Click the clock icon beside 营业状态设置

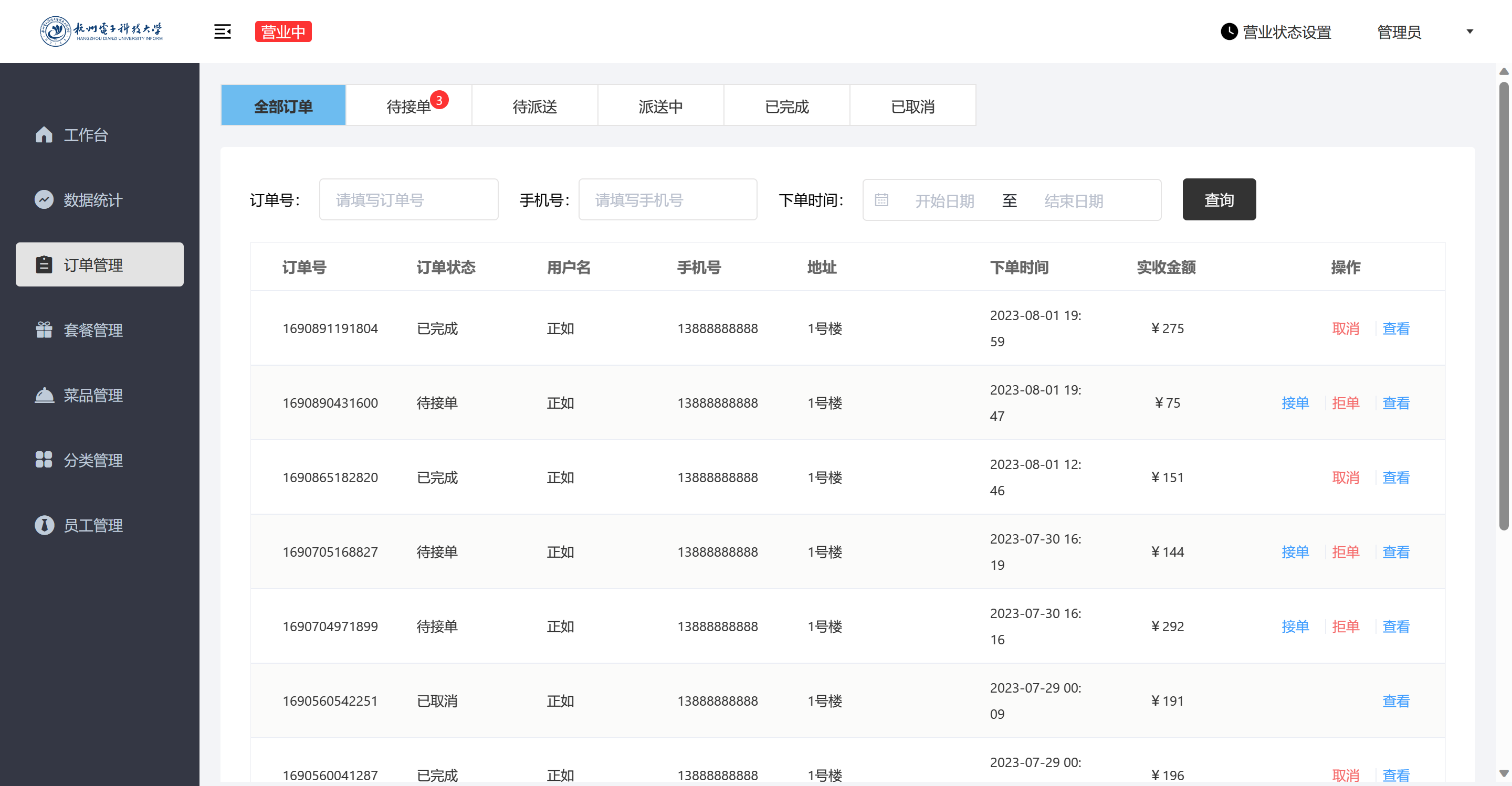click(1229, 31)
